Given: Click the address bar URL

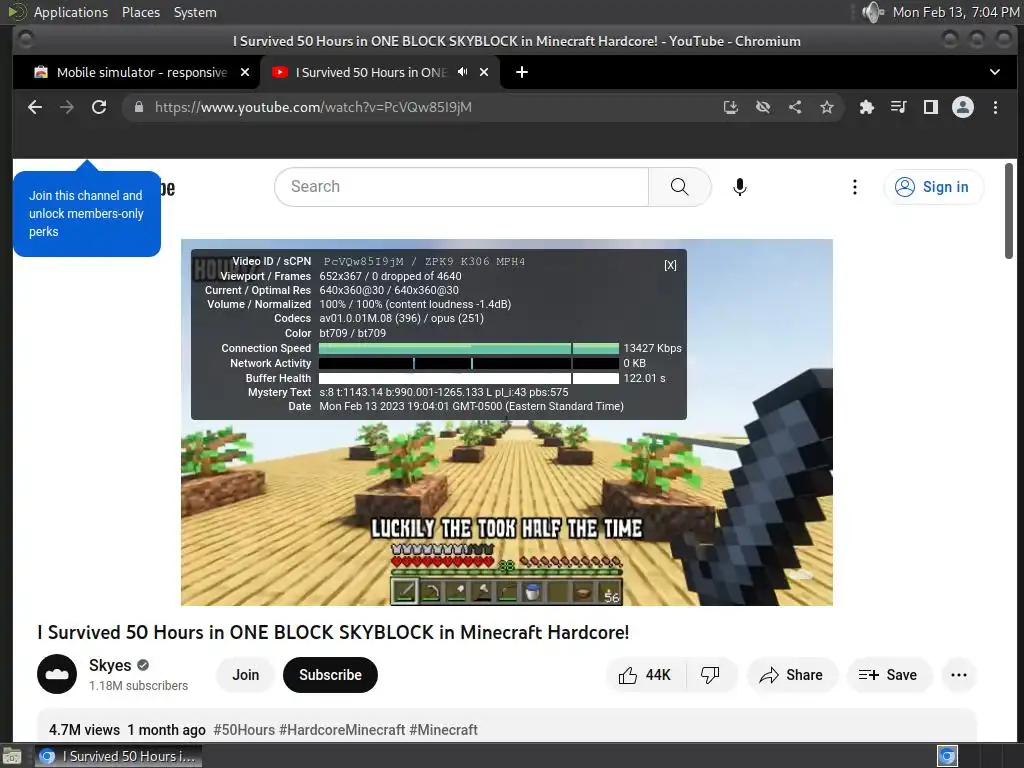Looking at the screenshot, I should 313,107.
